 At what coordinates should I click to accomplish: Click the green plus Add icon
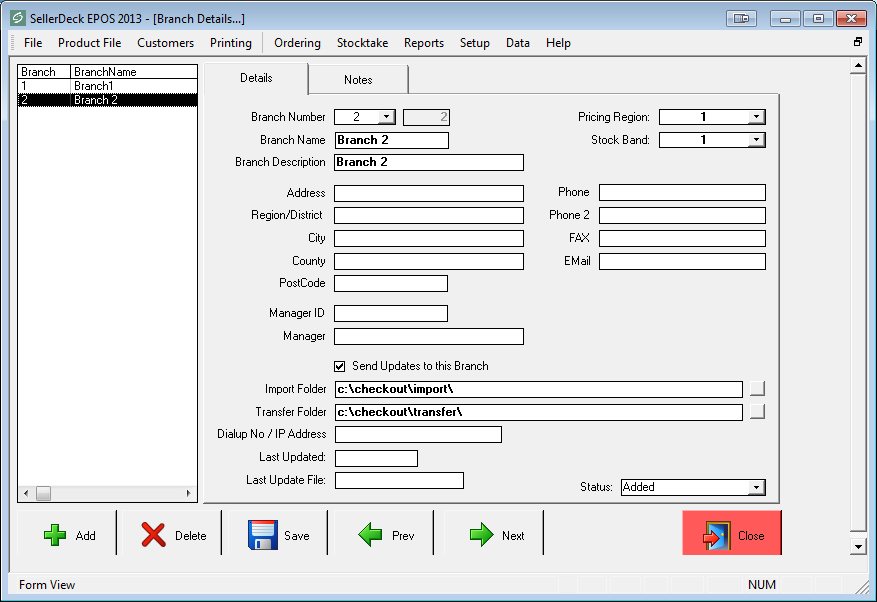coord(55,535)
